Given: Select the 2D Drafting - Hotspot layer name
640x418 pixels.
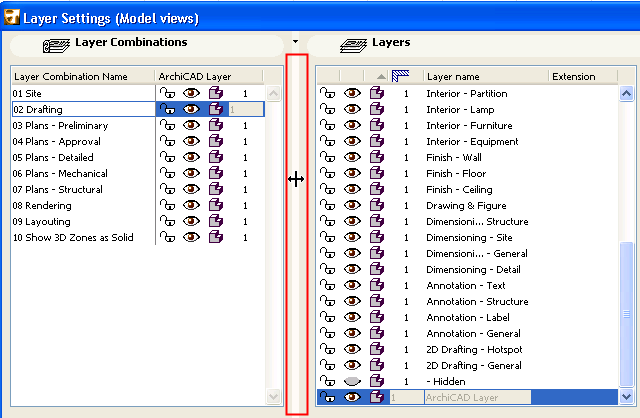Looking at the screenshot, I should [x=474, y=349].
